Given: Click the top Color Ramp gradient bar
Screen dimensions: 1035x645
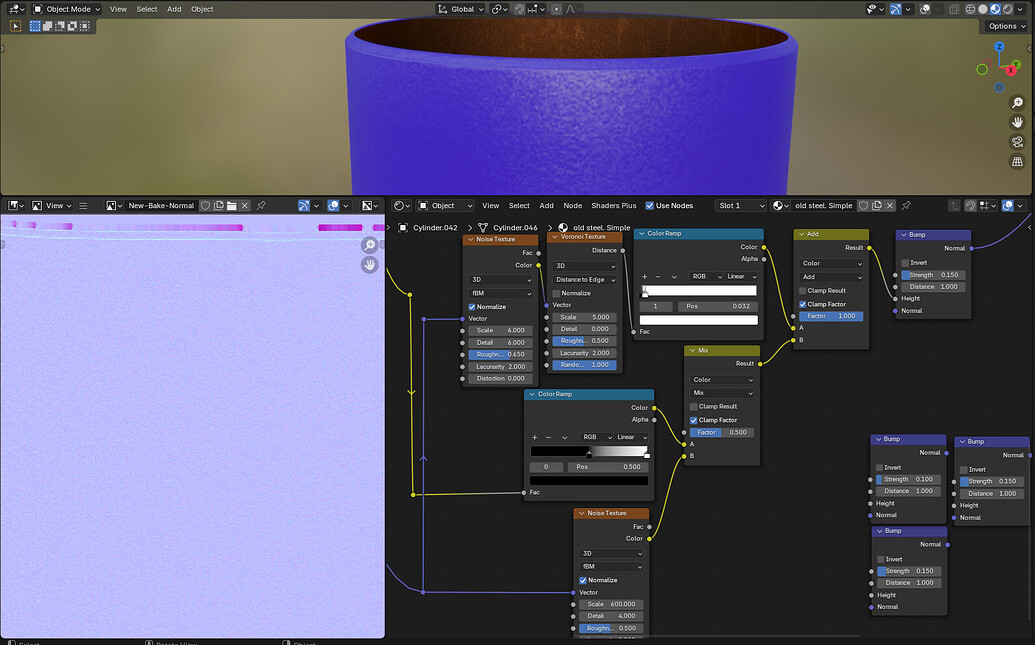Looking at the screenshot, I should (x=699, y=290).
